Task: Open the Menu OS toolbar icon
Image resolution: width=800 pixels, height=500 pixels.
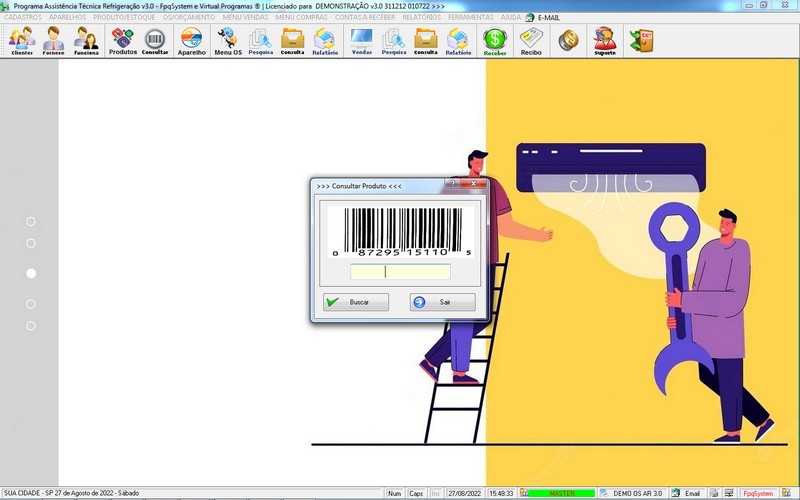Action: 228,41
